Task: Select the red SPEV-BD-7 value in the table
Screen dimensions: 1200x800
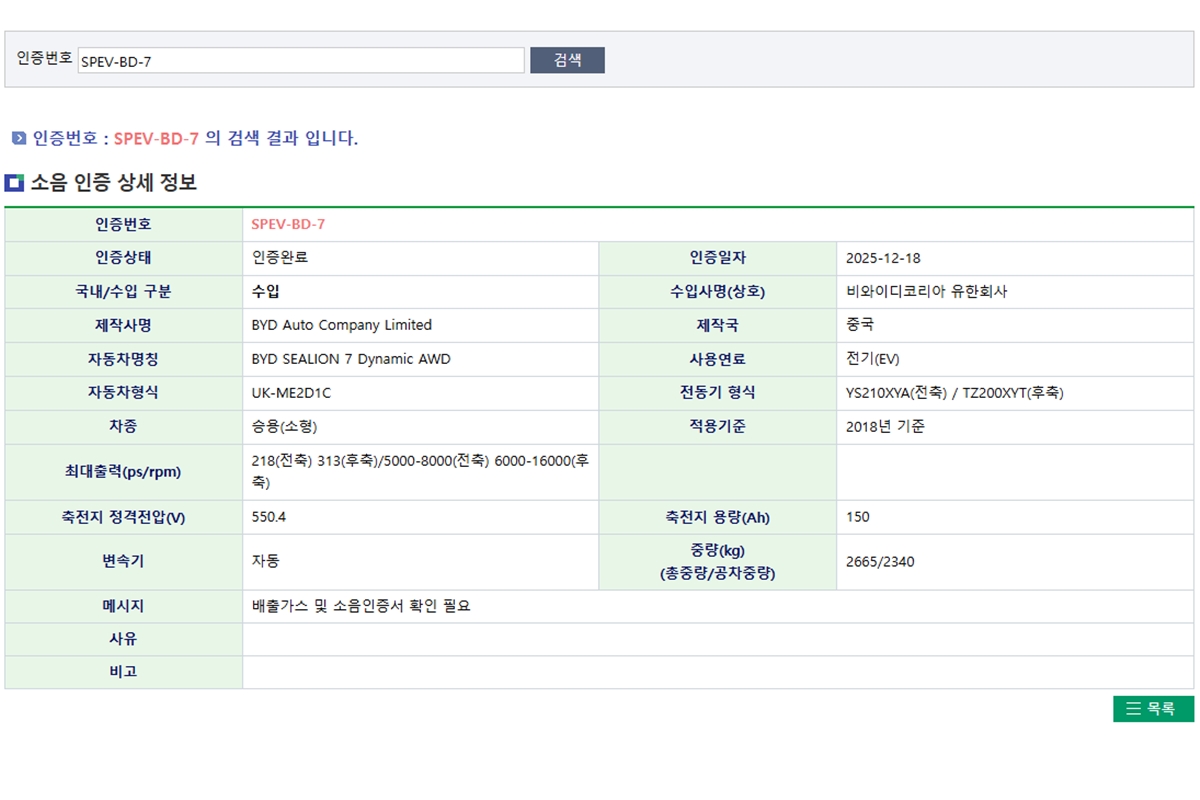Action: [288, 224]
